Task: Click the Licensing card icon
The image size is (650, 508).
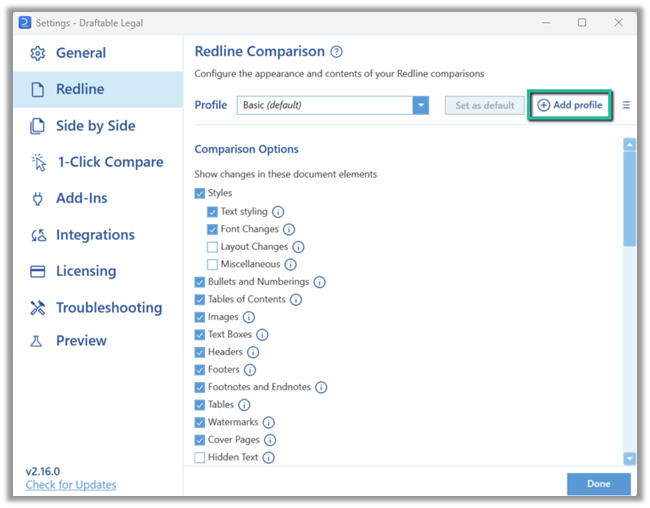Action: 38,271
